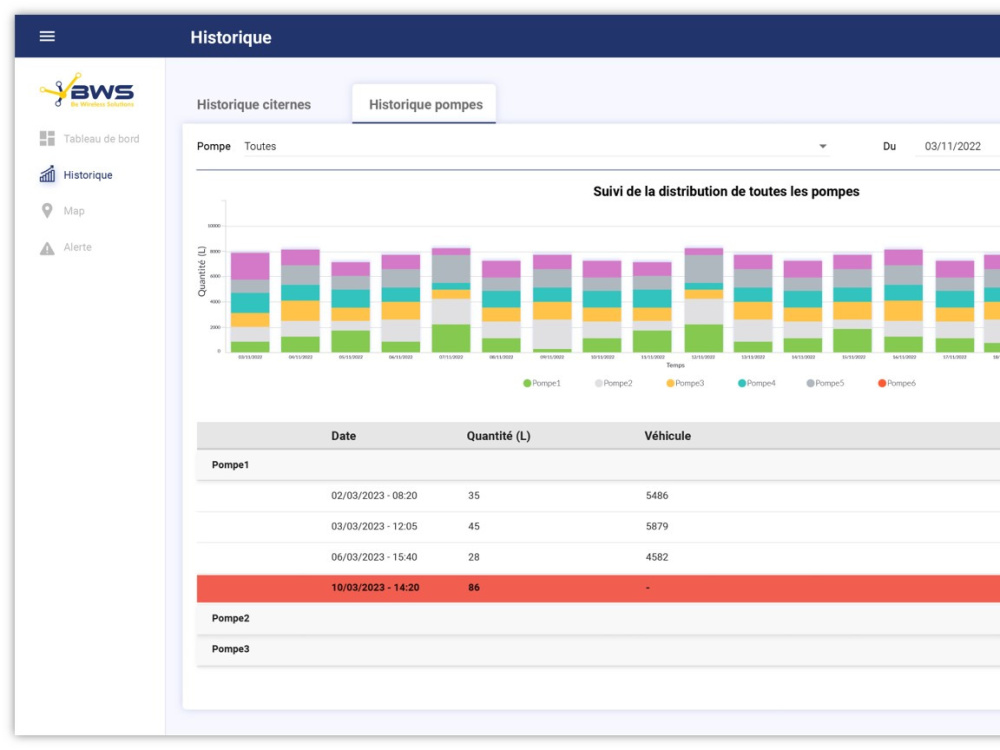Click vehicle number 5486
This screenshot has width=1000, height=750.
[657, 496]
